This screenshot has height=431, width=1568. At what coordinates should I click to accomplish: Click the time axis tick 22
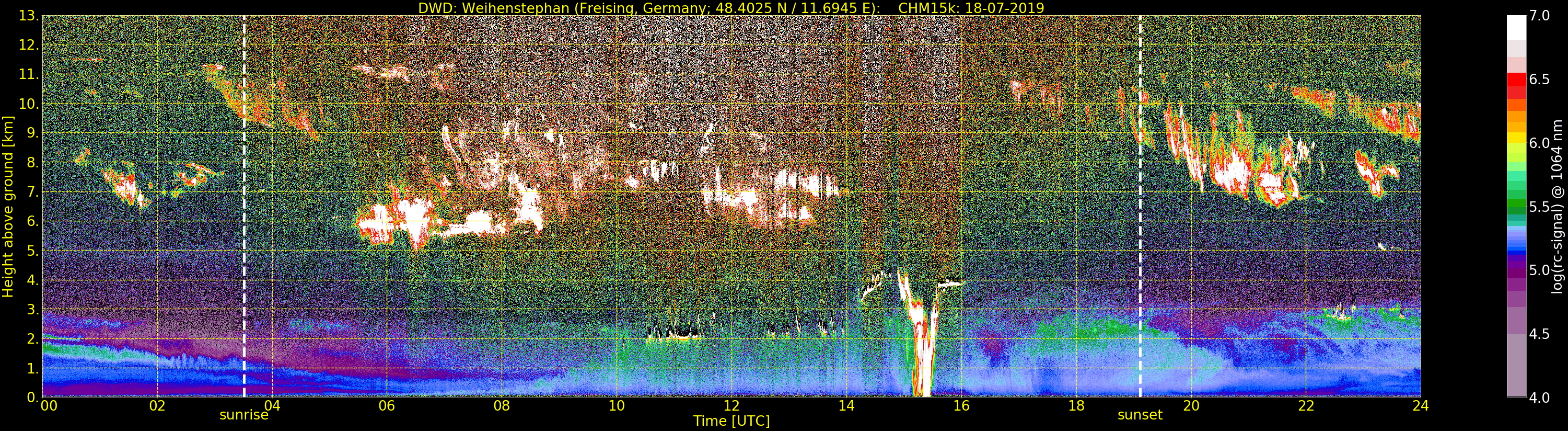(x=1306, y=405)
